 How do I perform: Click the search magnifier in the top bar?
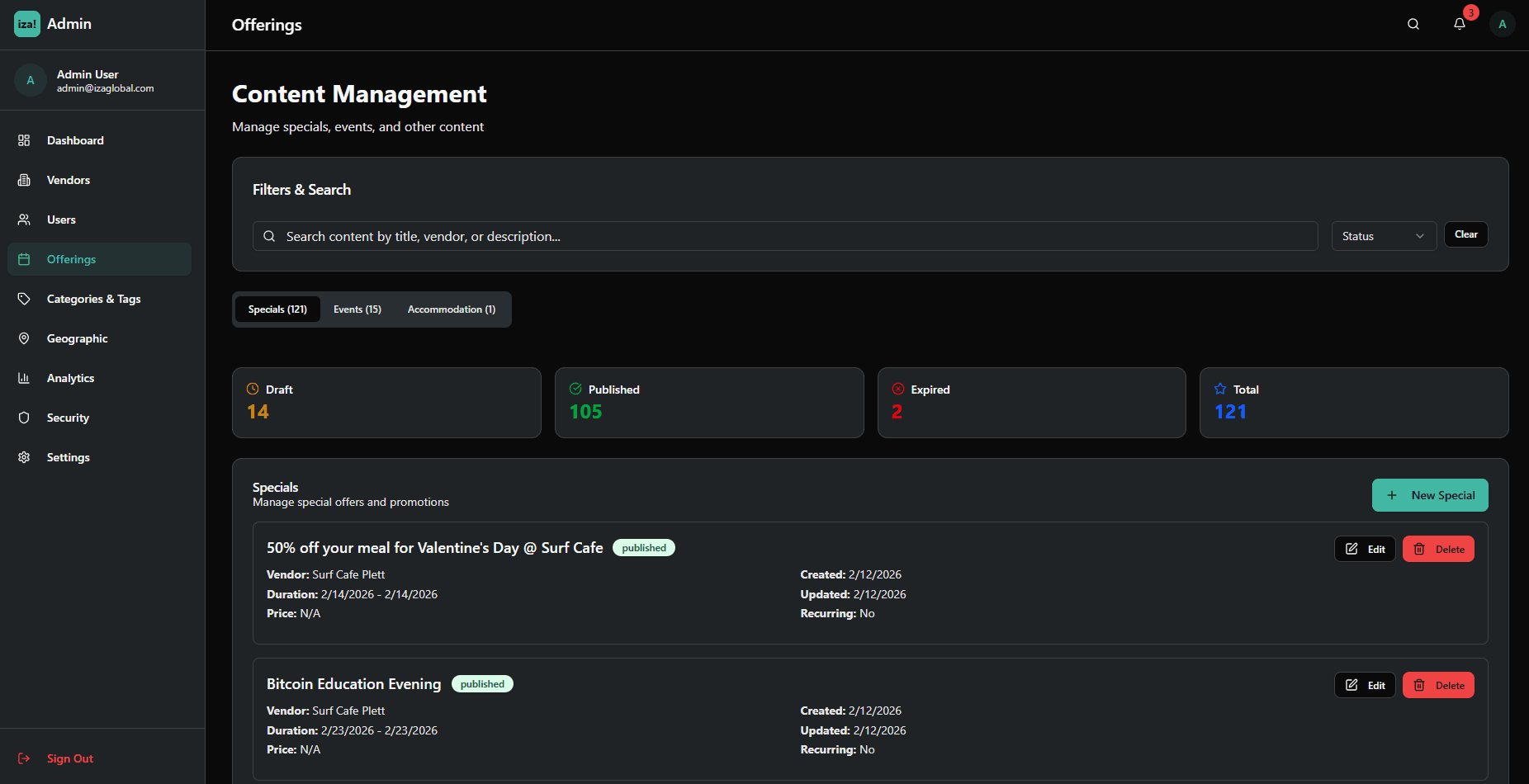pos(1413,24)
